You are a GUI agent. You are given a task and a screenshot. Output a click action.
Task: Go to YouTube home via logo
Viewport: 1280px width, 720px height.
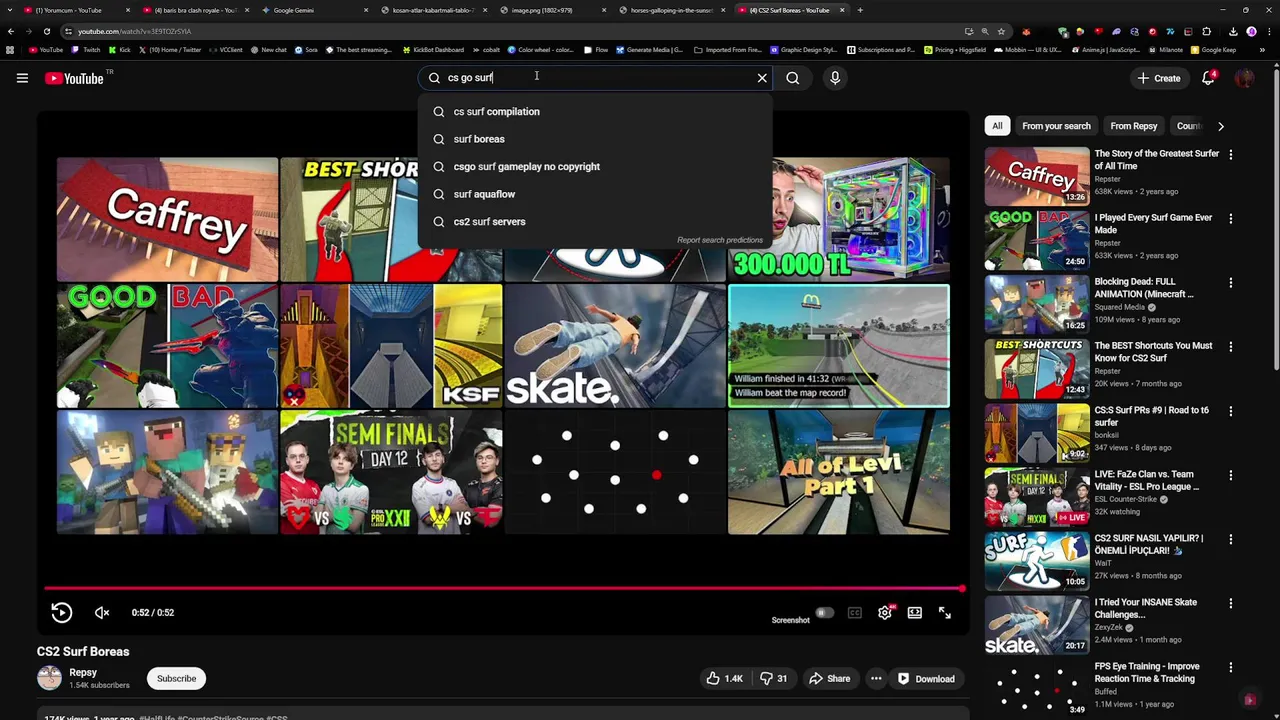tap(75, 78)
